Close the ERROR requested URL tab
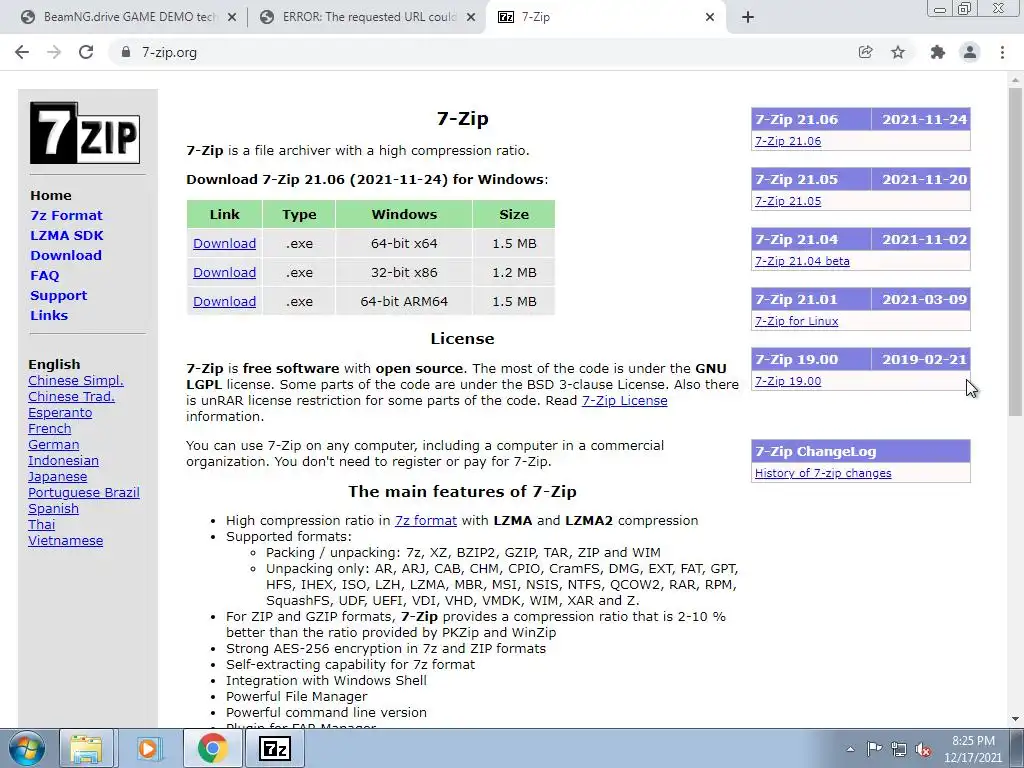This screenshot has height=768, width=1024. [471, 18]
